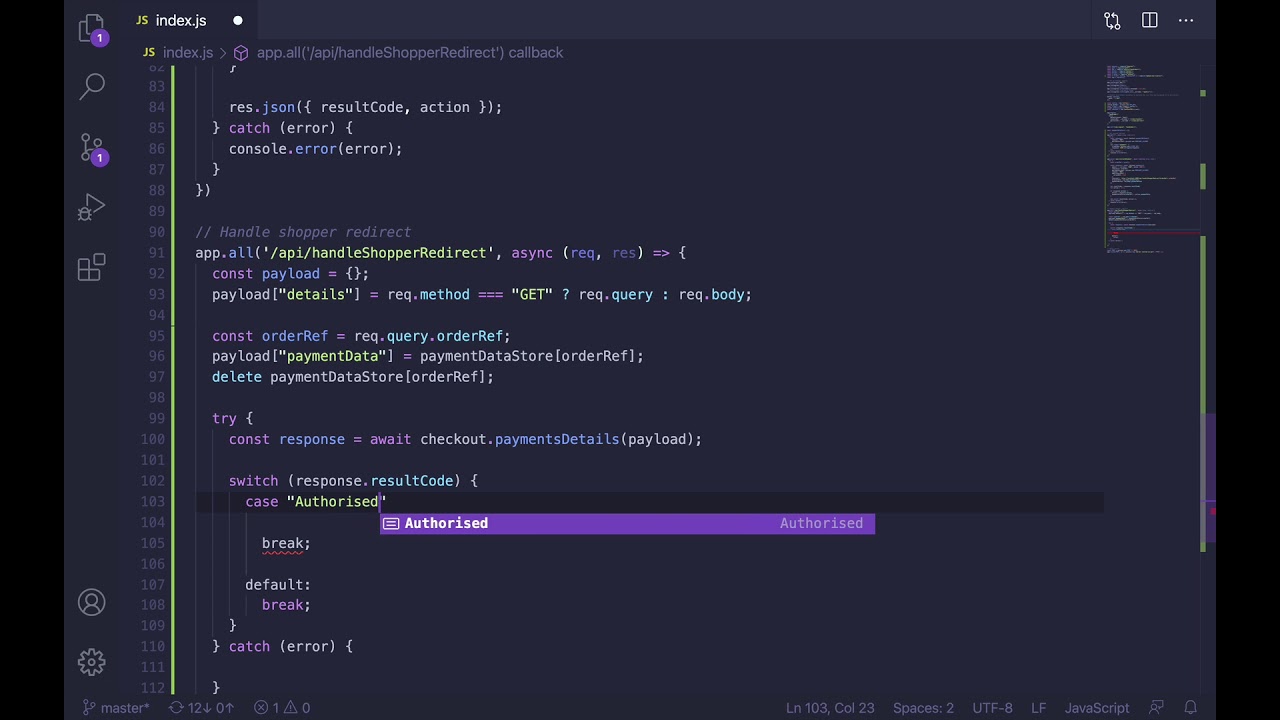Click the paymentsDetails method call
This screenshot has height=720, width=1280.
pyautogui.click(x=556, y=439)
